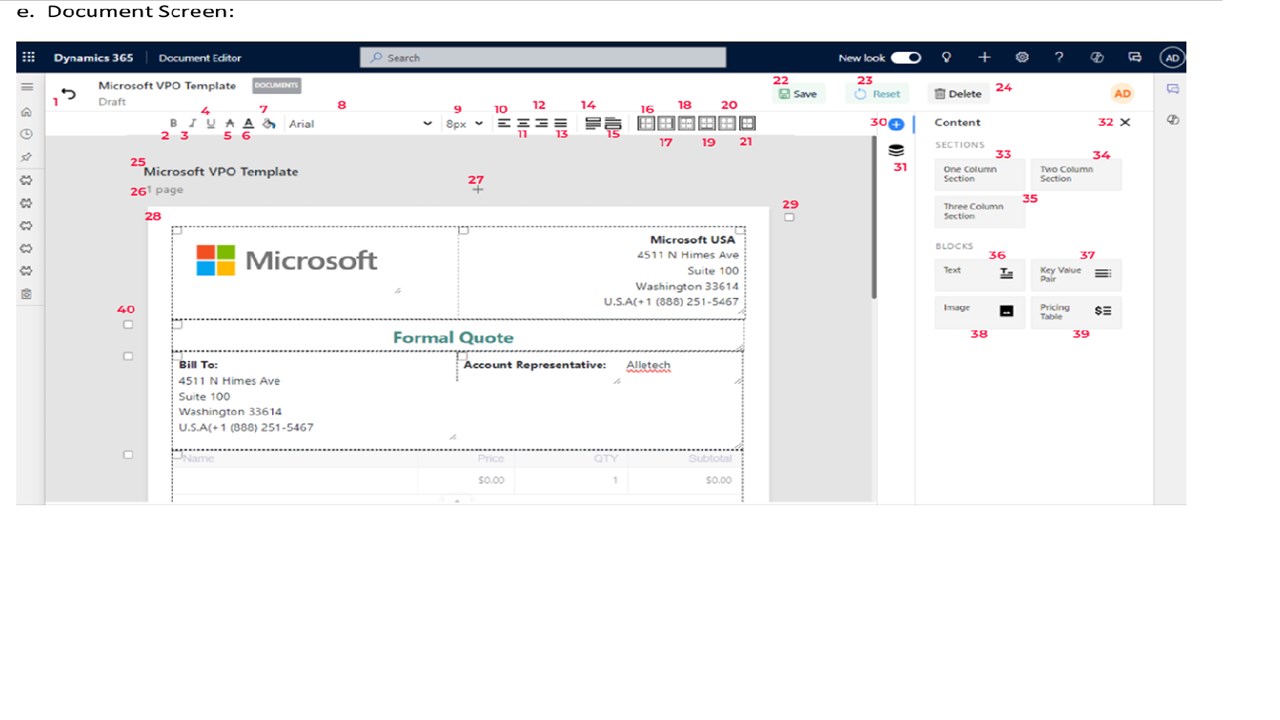This screenshot has height=720, width=1280.
Task: Add a Key Value Pair block
Action: [x=1076, y=274]
